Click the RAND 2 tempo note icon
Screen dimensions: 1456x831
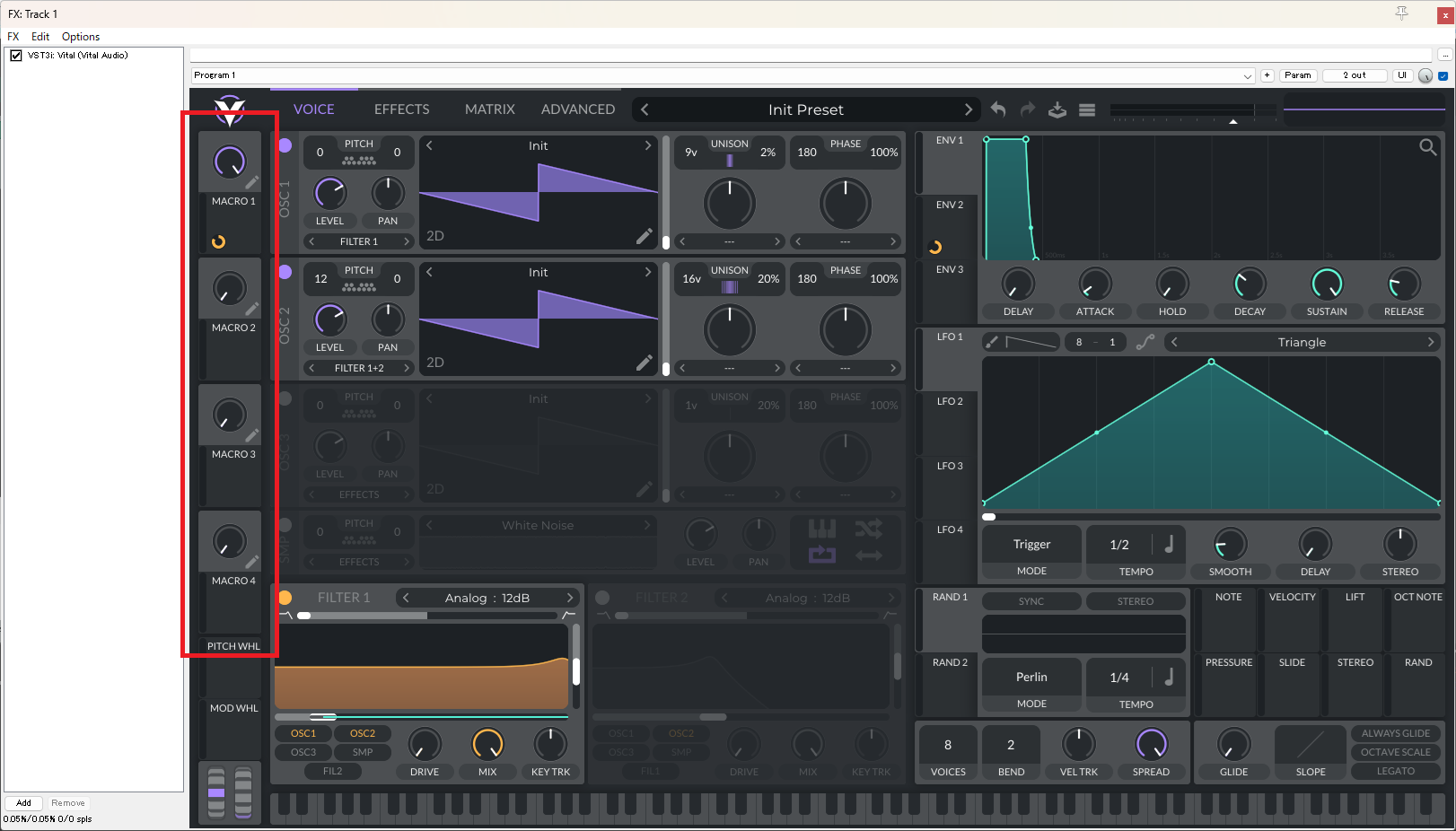(x=1169, y=678)
